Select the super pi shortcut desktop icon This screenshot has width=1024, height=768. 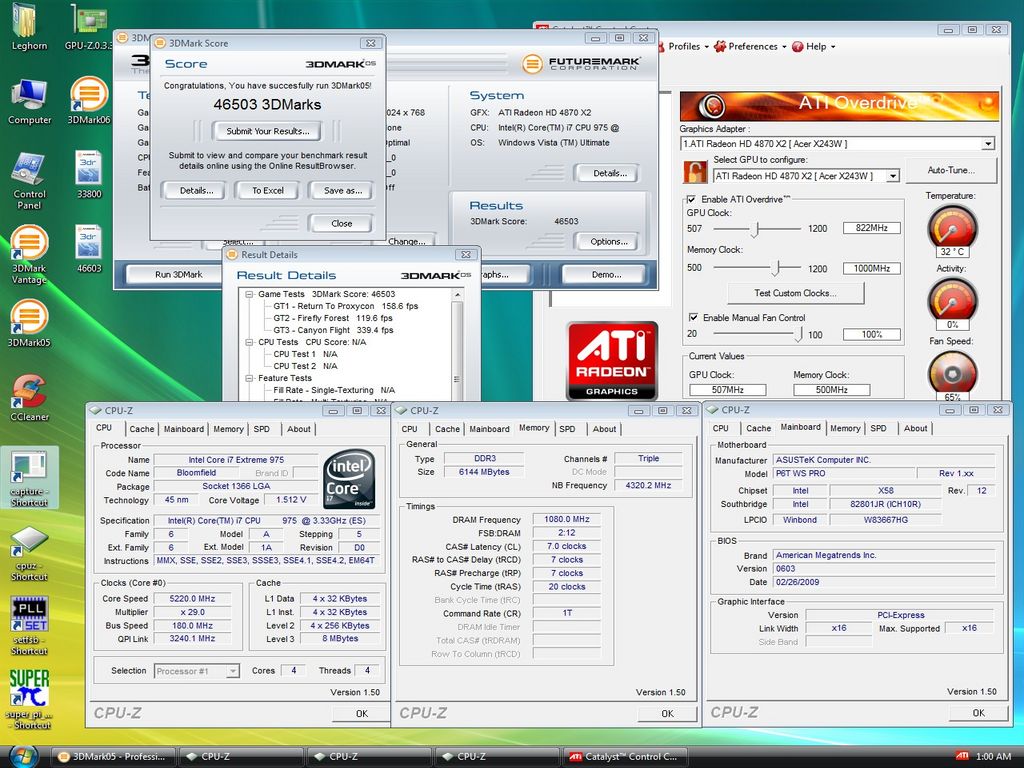[29, 700]
